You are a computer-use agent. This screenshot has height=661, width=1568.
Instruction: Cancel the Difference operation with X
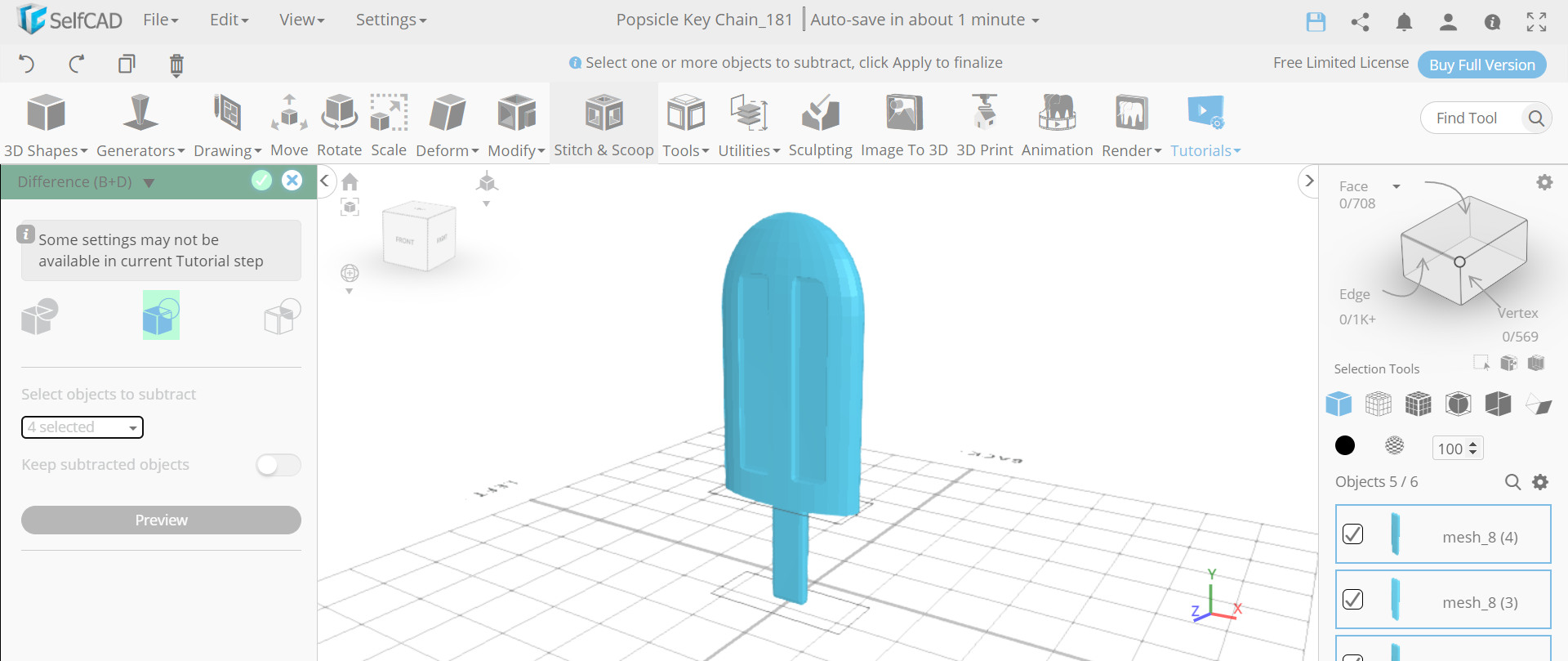(292, 181)
